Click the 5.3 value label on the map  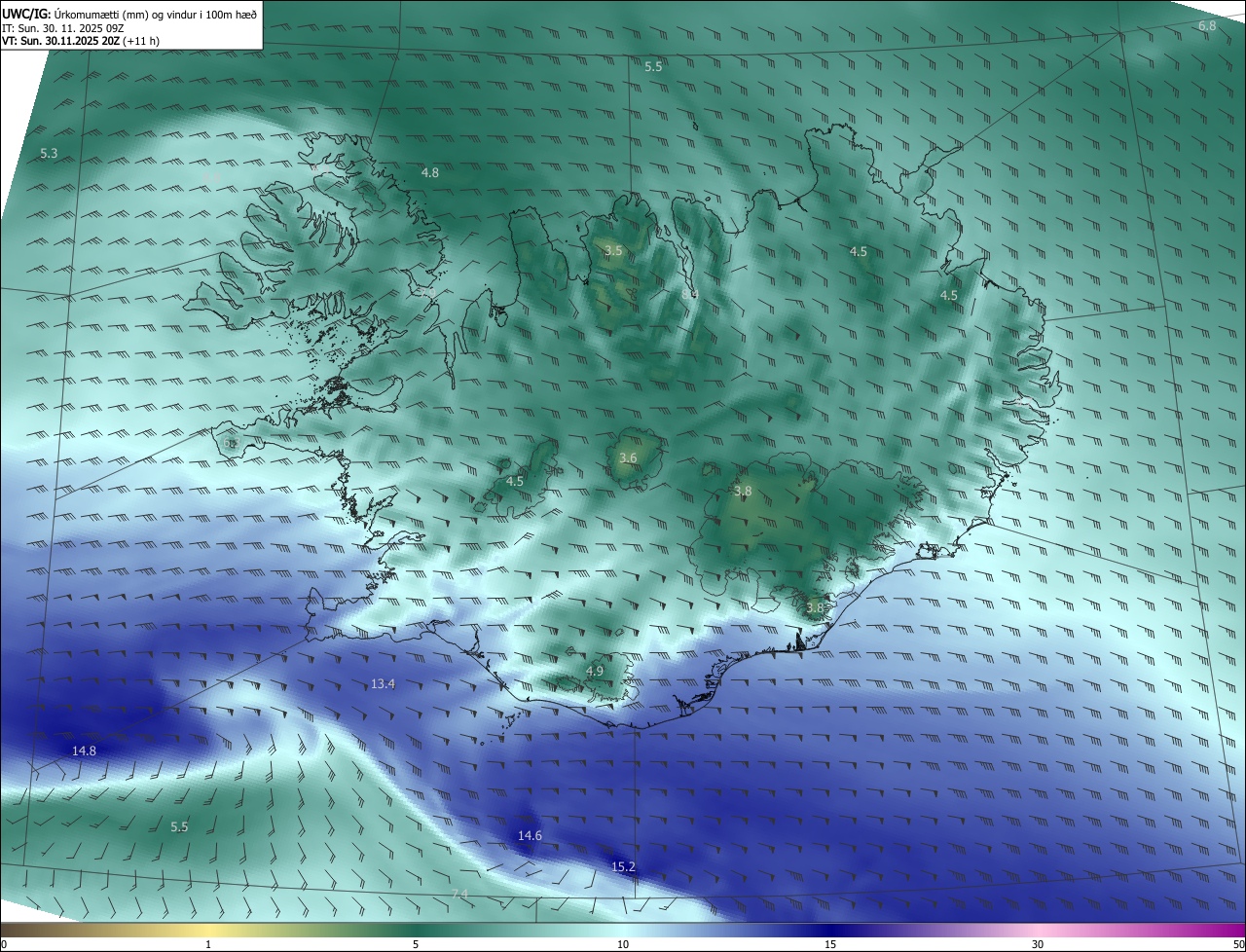coord(50,154)
